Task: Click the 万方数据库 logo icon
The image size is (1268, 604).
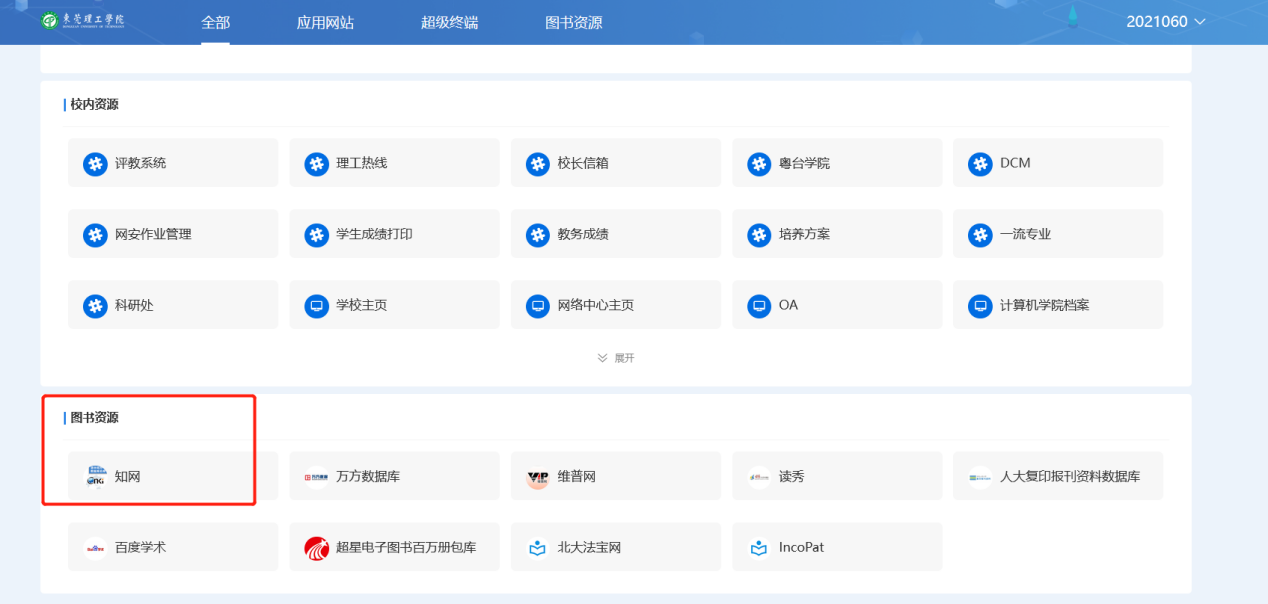Action: click(316, 477)
